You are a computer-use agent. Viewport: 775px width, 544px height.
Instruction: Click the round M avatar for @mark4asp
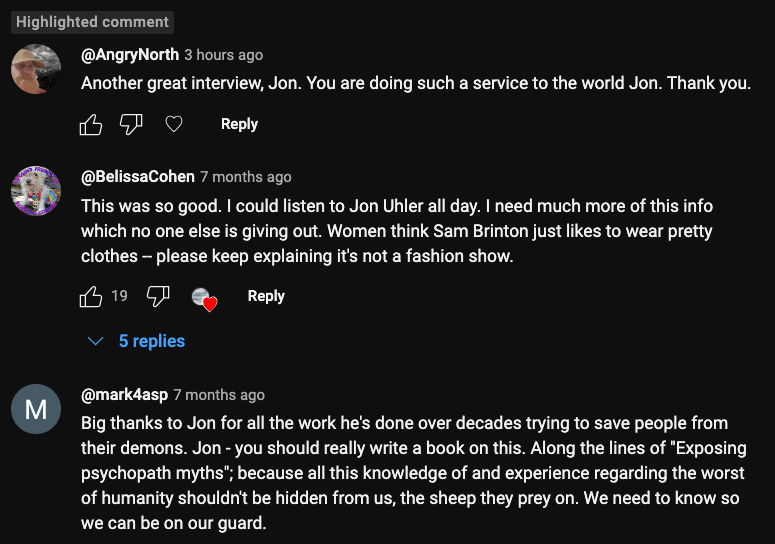click(x=36, y=409)
